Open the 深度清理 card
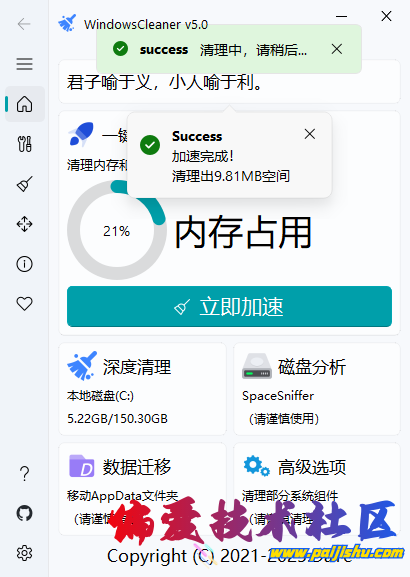 click(x=143, y=389)
